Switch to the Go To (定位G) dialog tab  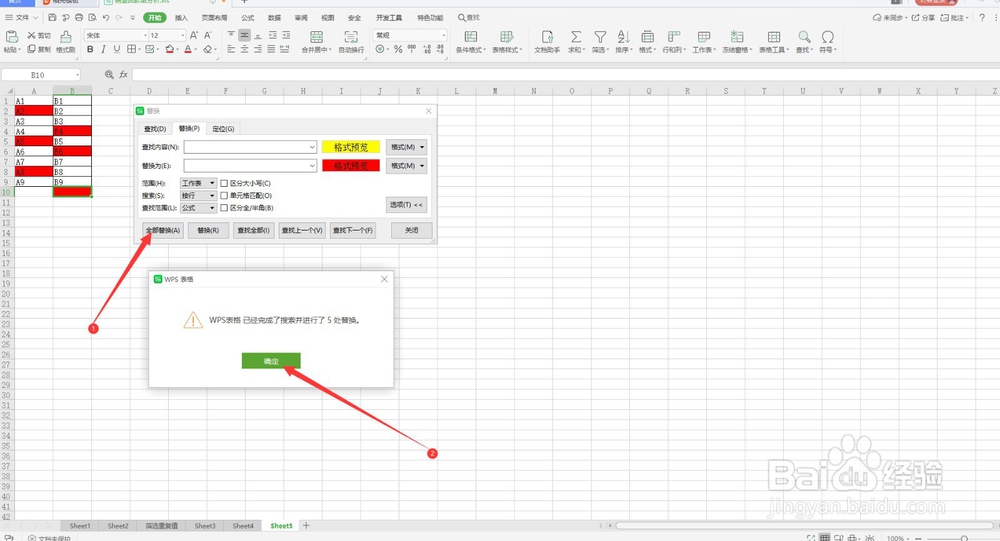(223, 129)
